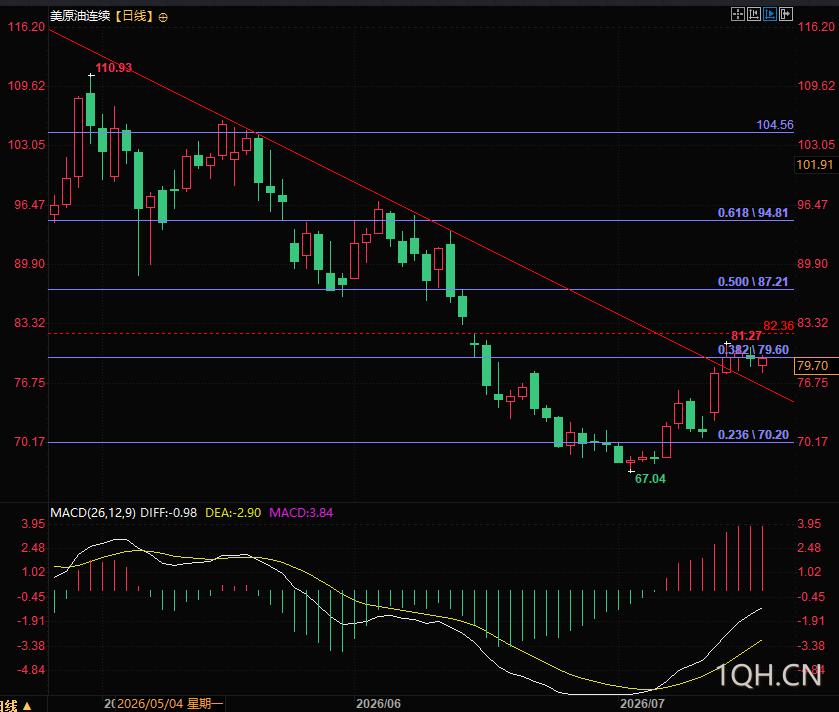This screenshot has width=839, height=712.
Task: Click the 2026/06 date axis marker
Action: (x=378, y=703)
